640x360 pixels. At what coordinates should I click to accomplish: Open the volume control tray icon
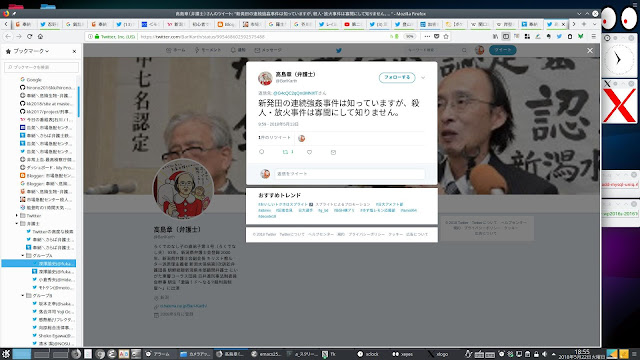544,354
